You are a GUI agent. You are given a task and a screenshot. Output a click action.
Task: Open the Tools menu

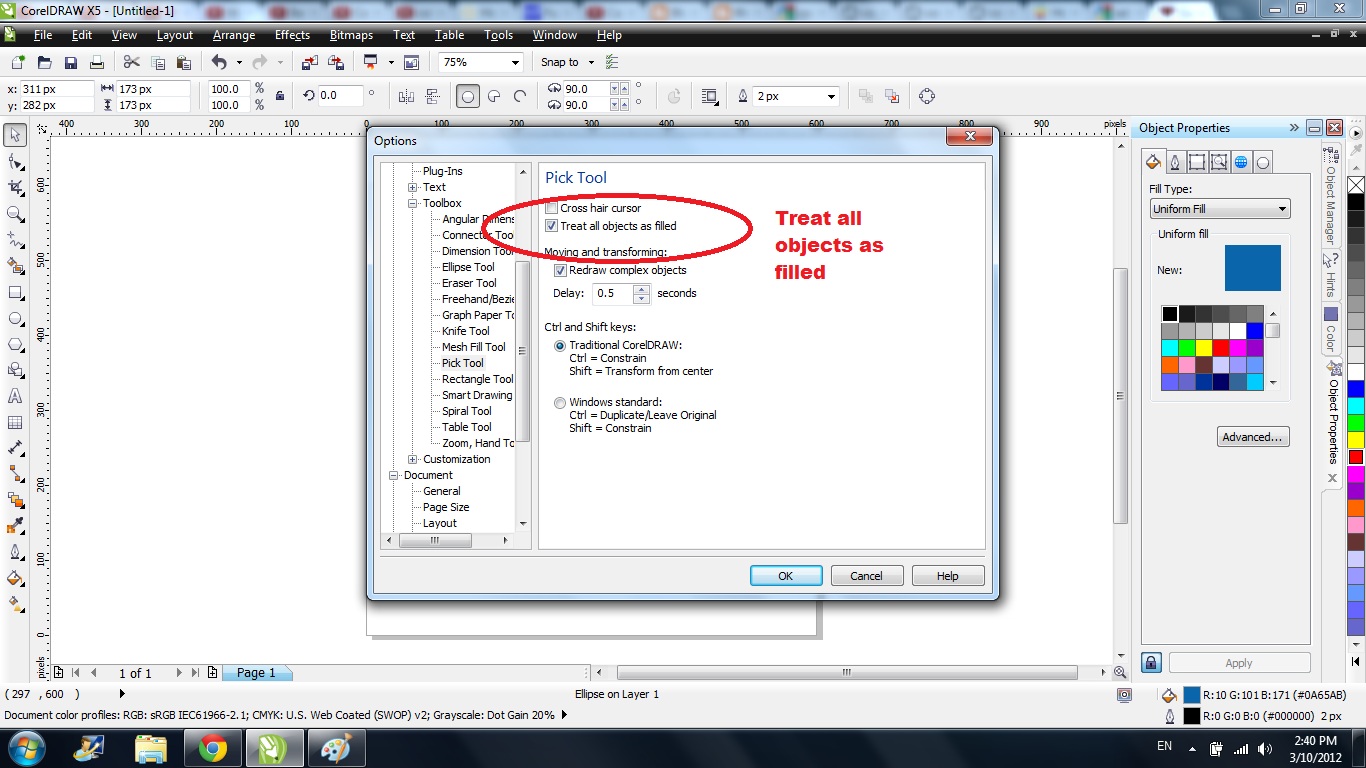tap(498, 35)
